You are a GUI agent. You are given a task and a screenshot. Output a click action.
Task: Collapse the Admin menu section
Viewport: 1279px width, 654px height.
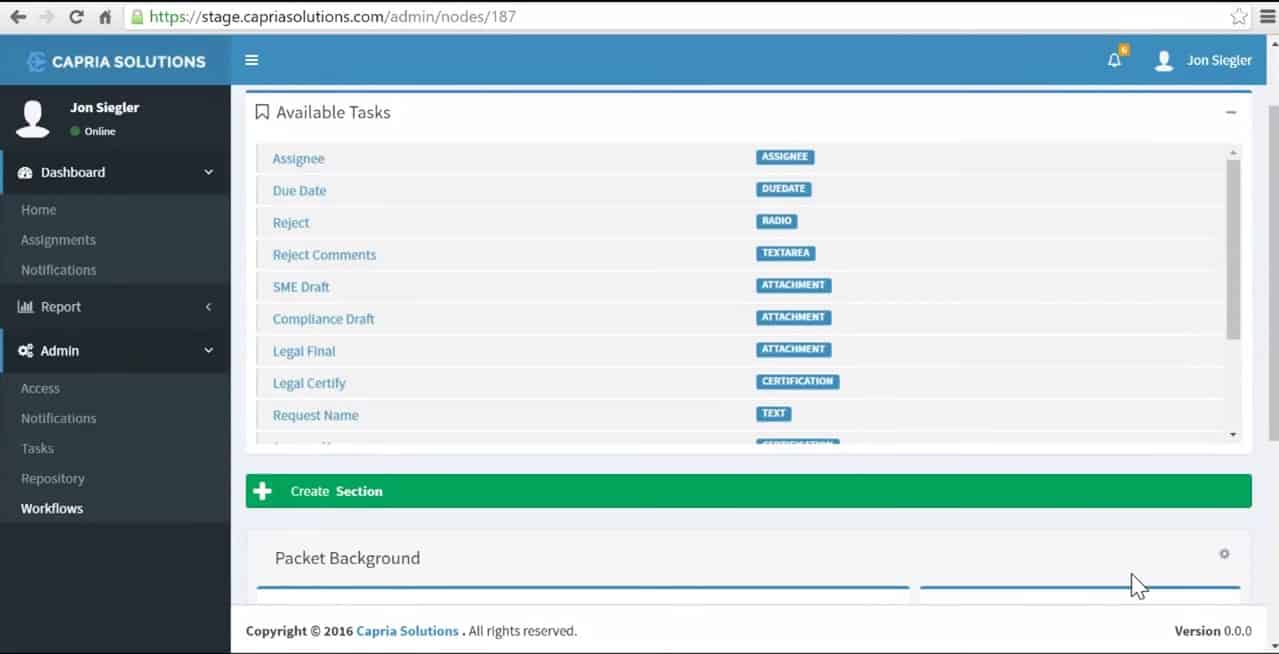pyautogui.click(x=115, y=351)
